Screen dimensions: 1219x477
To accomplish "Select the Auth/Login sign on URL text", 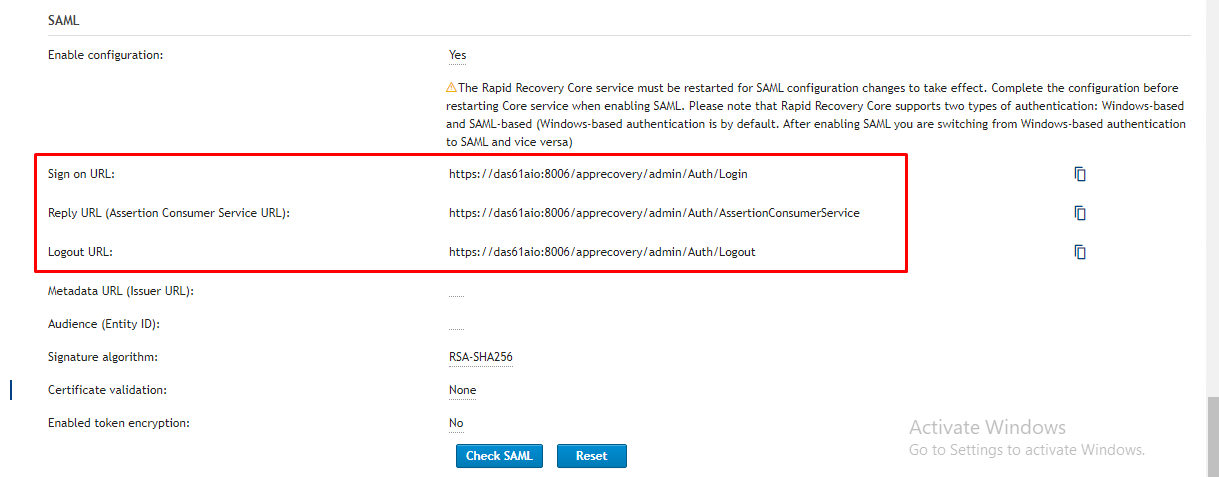I will (598, 174).
